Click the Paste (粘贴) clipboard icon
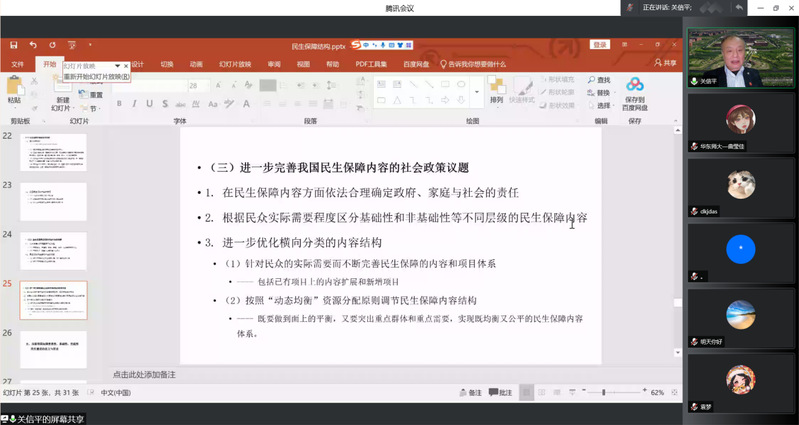 [14, 85]
